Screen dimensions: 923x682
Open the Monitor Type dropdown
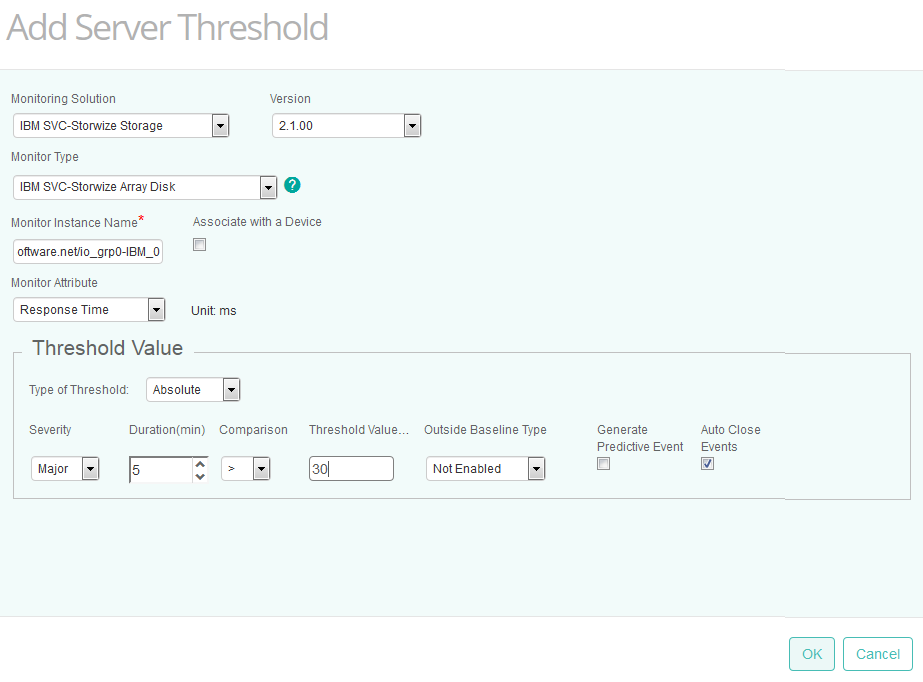pyautogui.click(x=267, y=187)
